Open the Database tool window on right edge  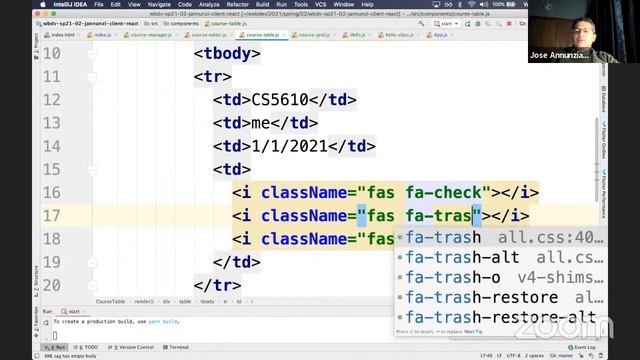[604, 99]
